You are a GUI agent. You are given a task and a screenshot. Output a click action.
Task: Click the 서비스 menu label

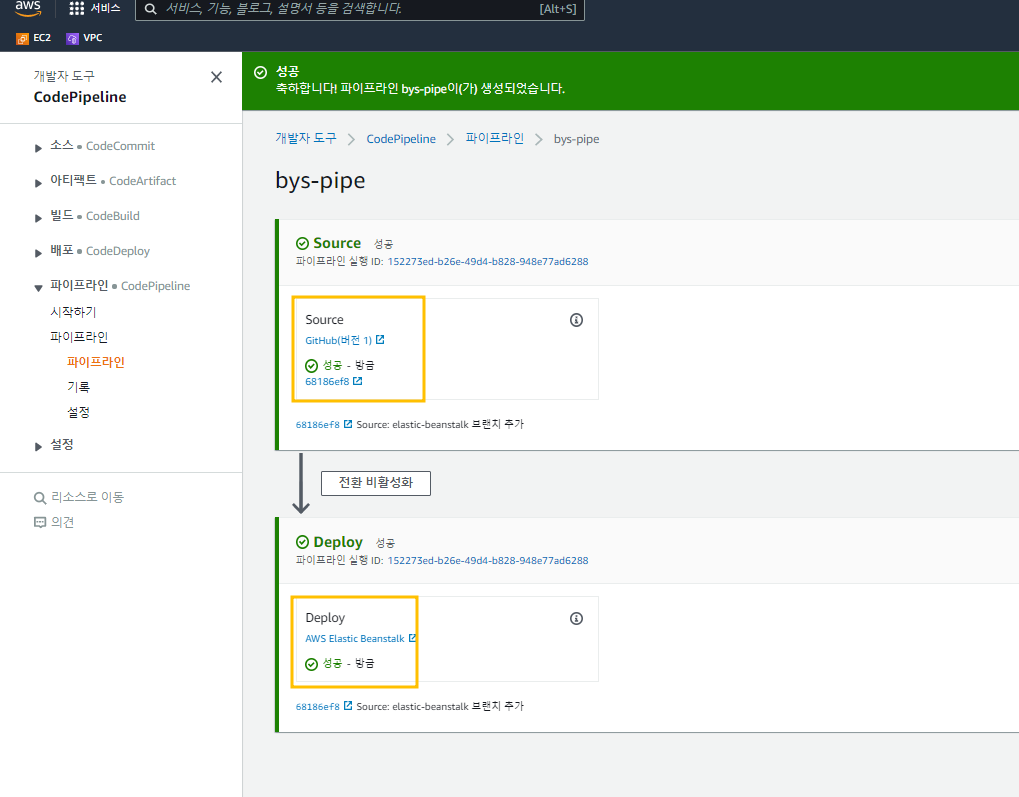105,8
